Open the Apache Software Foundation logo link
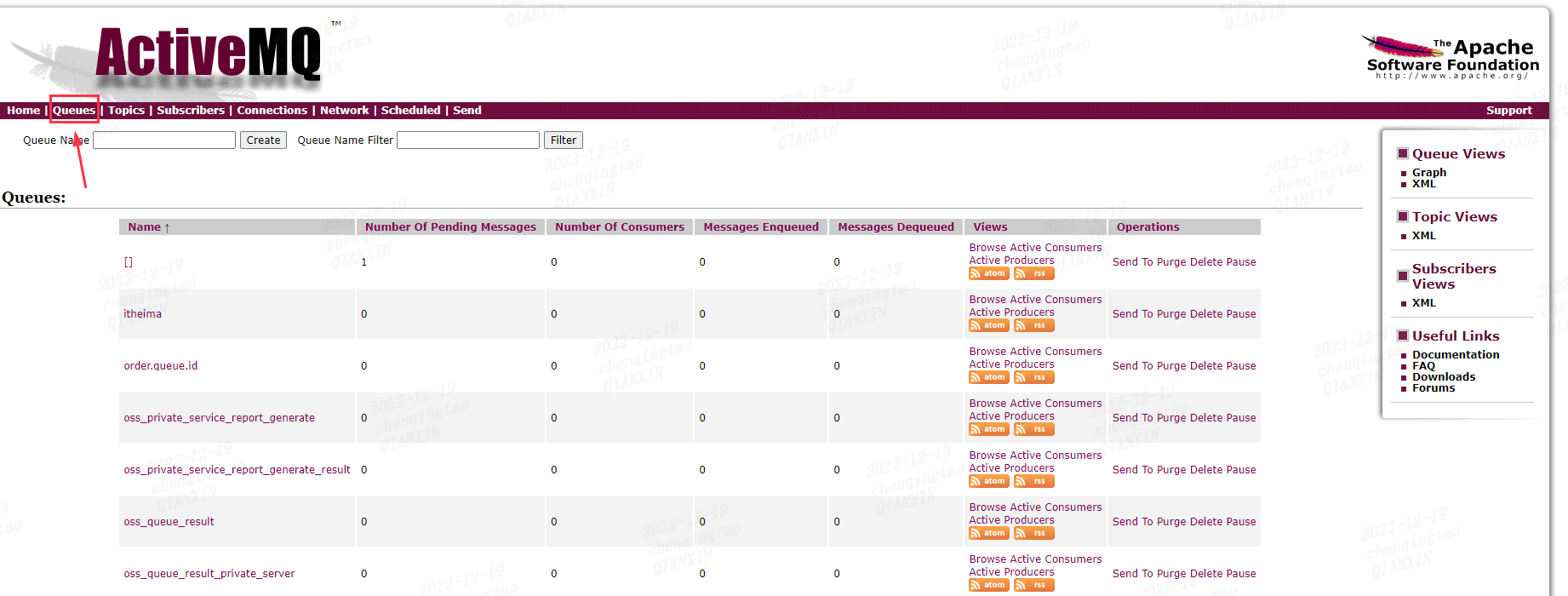 click(1452, 58)
